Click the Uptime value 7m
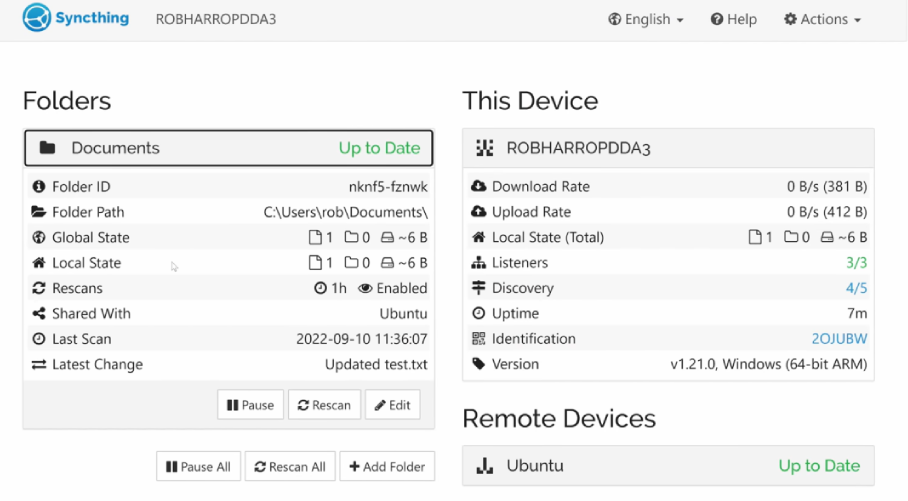This screenshot has height=501, width=908. [x=857, y=313]
